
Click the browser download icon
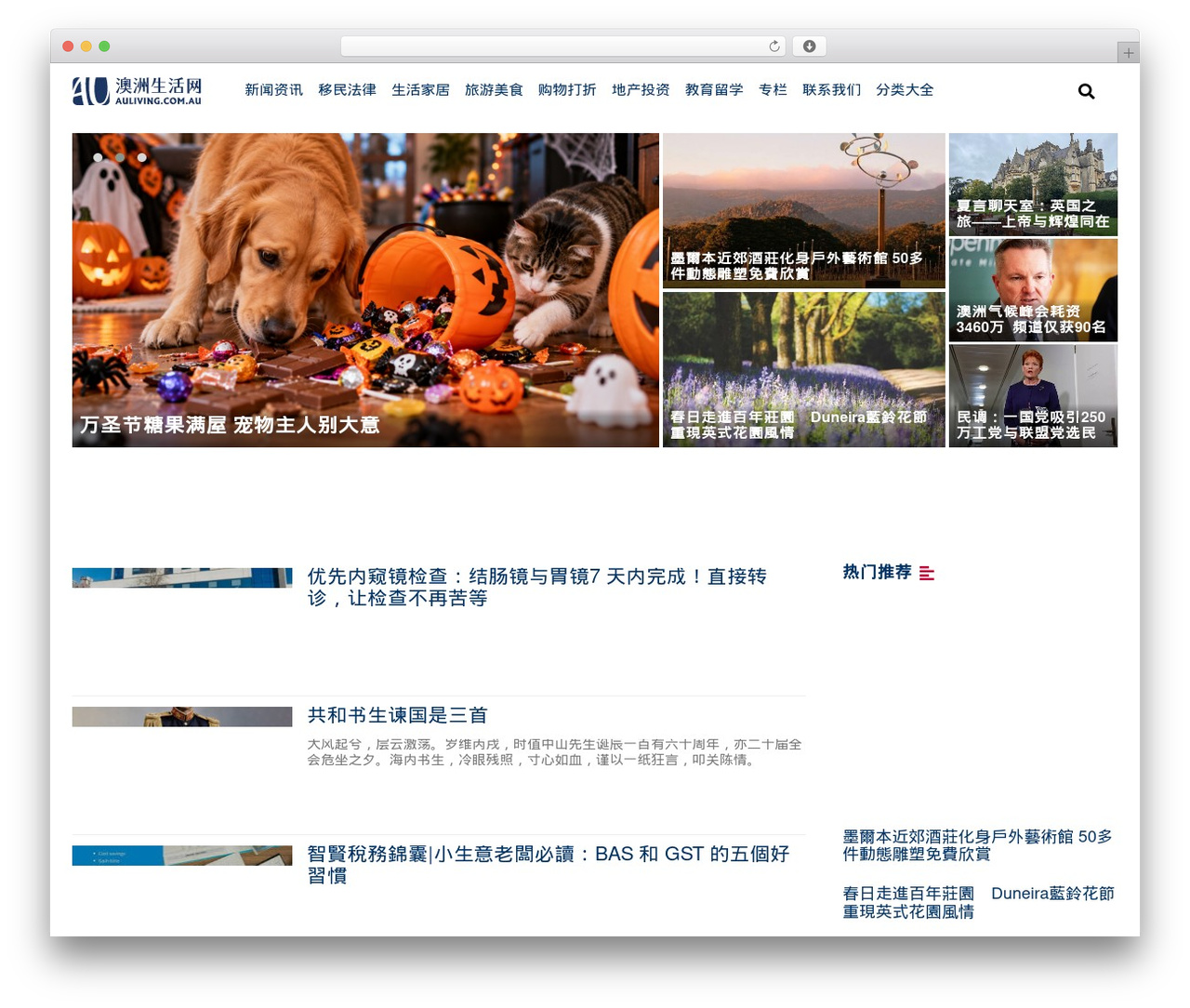[x=809, y=46]
